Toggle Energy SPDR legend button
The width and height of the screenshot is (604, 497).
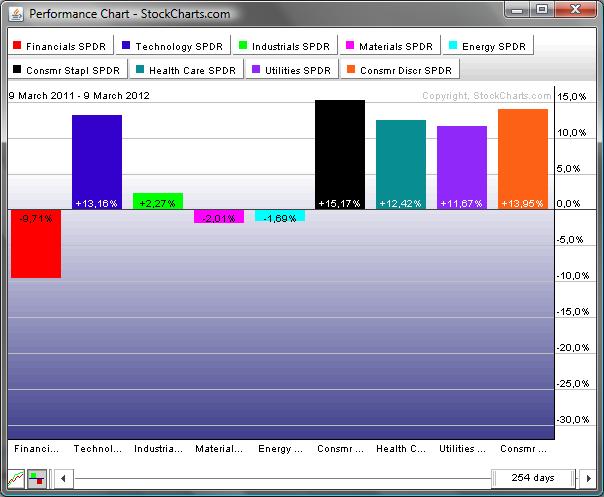click(490, 46)
